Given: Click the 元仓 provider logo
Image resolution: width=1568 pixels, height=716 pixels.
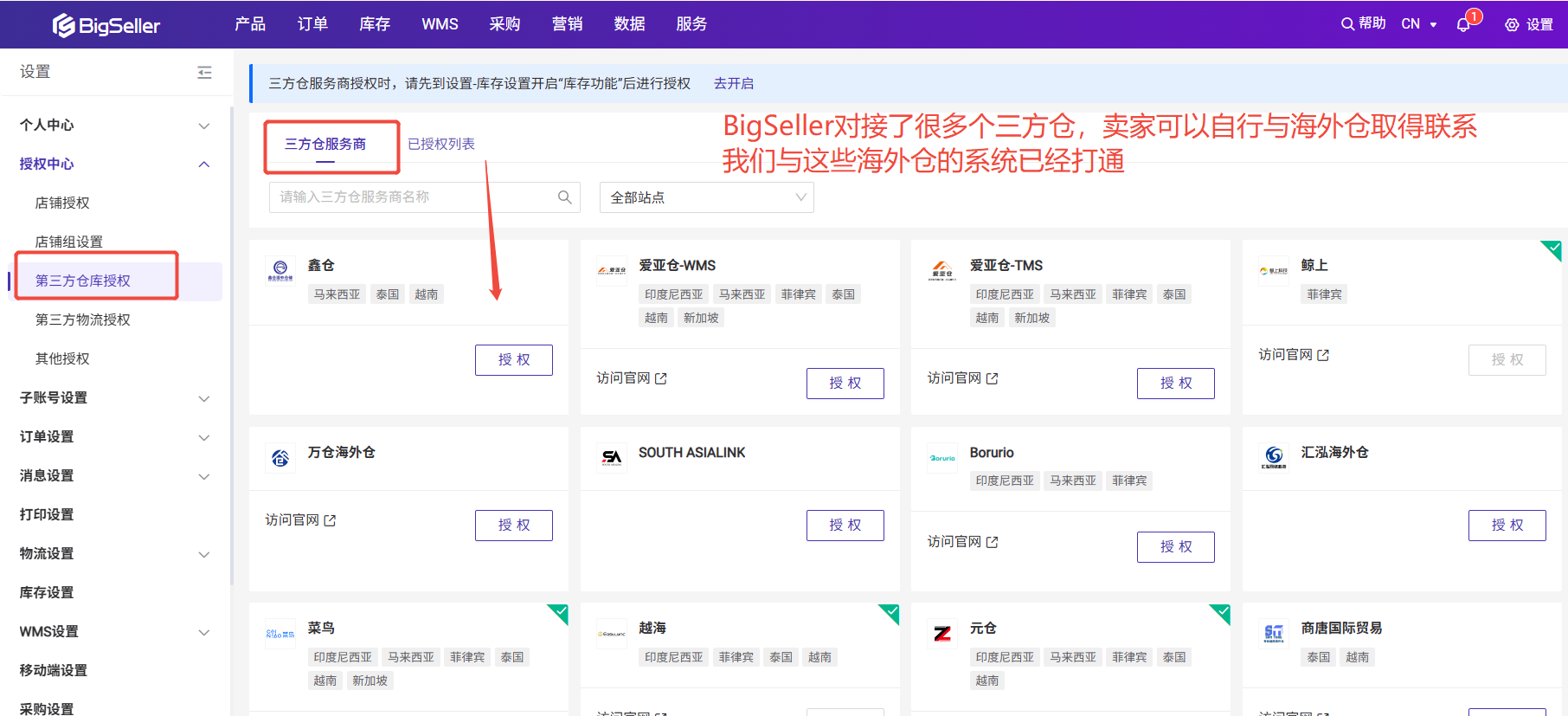Looking at the screenshot, I should (x=942, y=633).
